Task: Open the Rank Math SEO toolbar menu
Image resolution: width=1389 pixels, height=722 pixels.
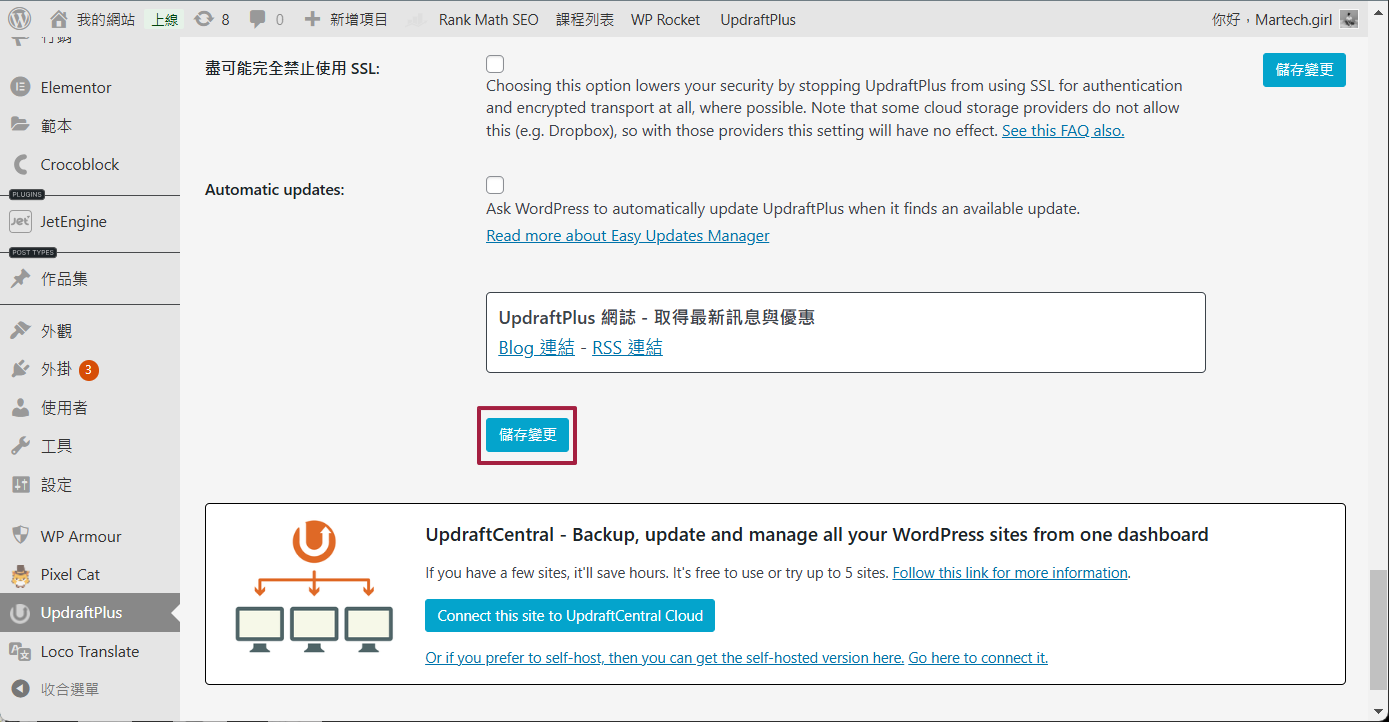Action: point(487,19)
